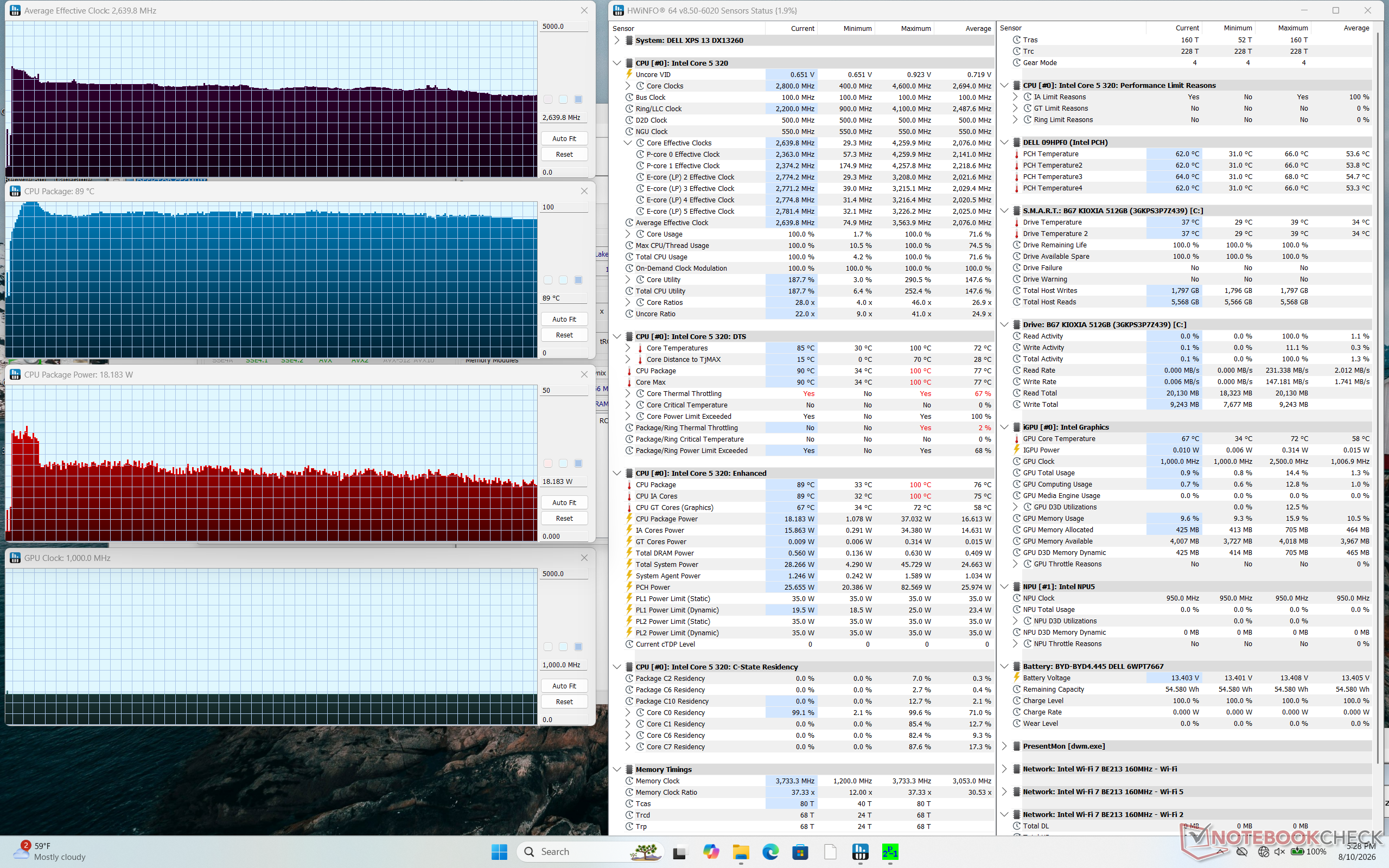The height and width of the screenshot is (868, 1389).
Task: Click Reset in GPU Clock window
Action: point(564,702)
